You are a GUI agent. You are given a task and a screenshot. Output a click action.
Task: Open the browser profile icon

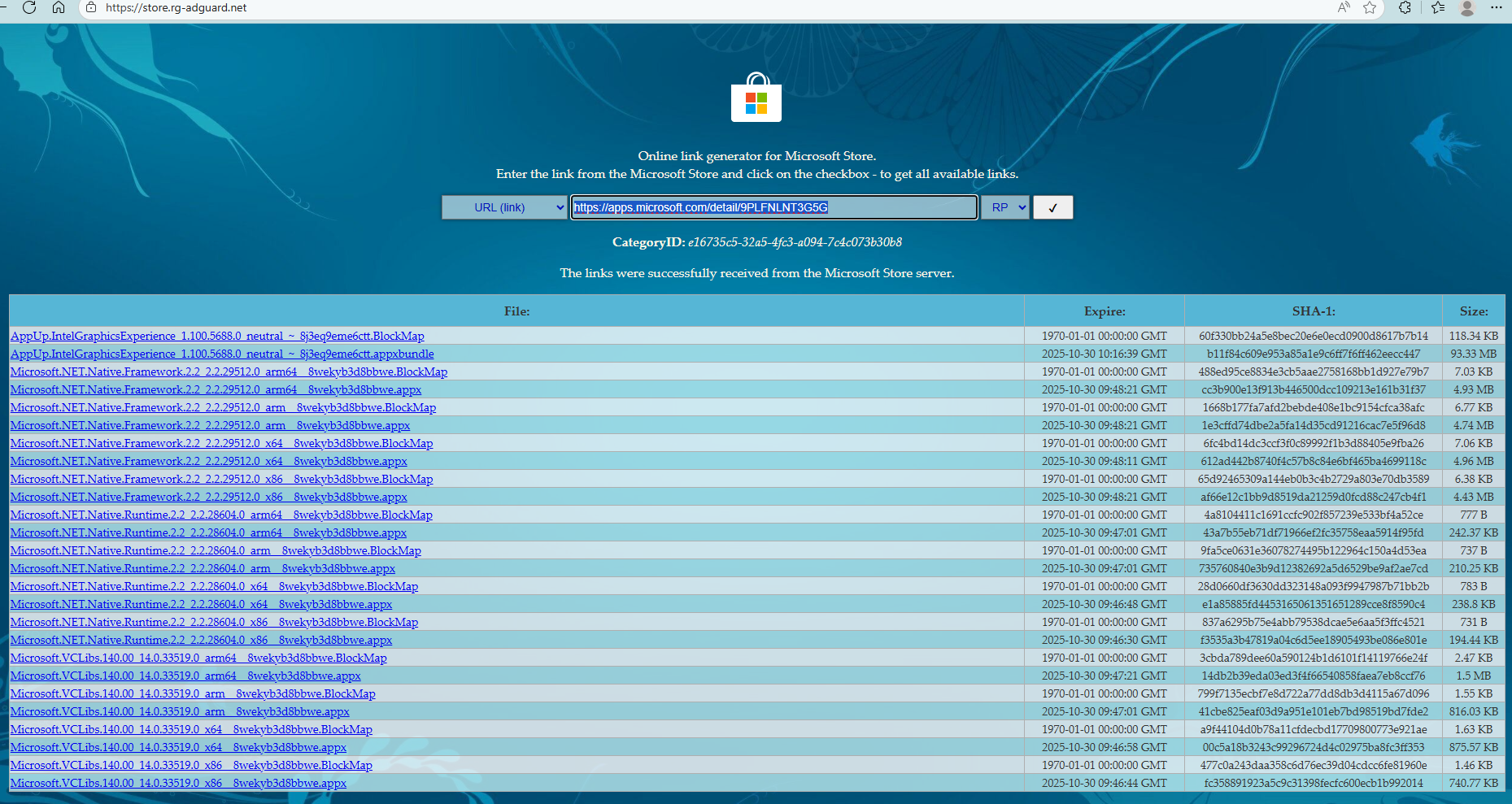(x=1467, y=7)
